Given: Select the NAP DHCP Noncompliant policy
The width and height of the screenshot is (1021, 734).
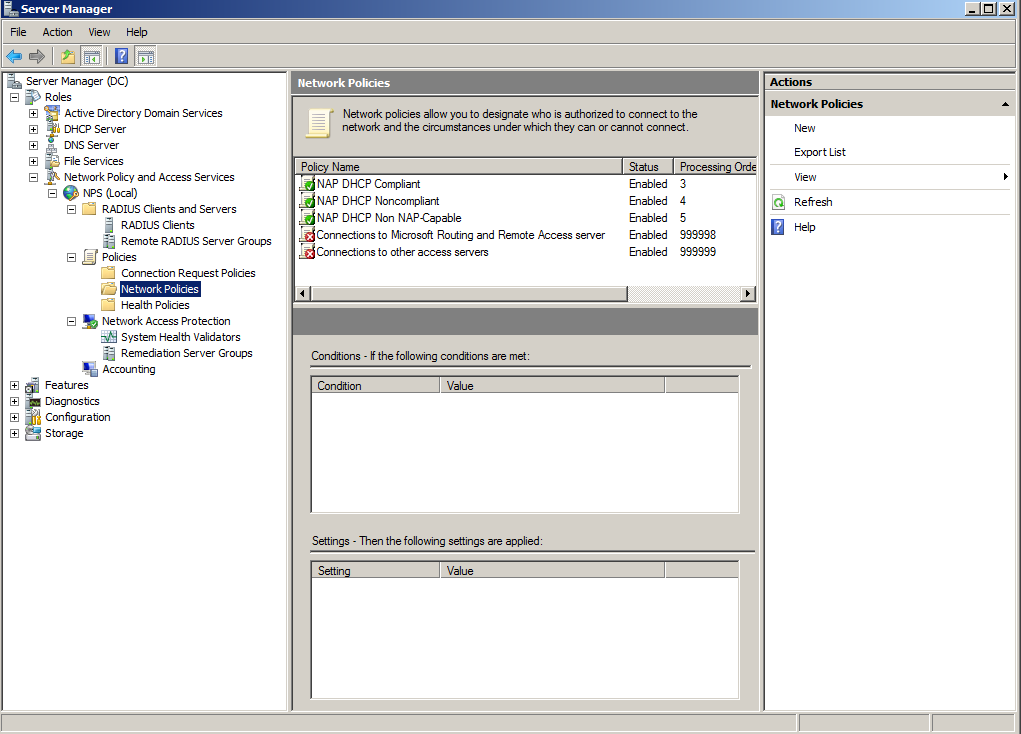Looking at the screenshot, I should point(378,201).
